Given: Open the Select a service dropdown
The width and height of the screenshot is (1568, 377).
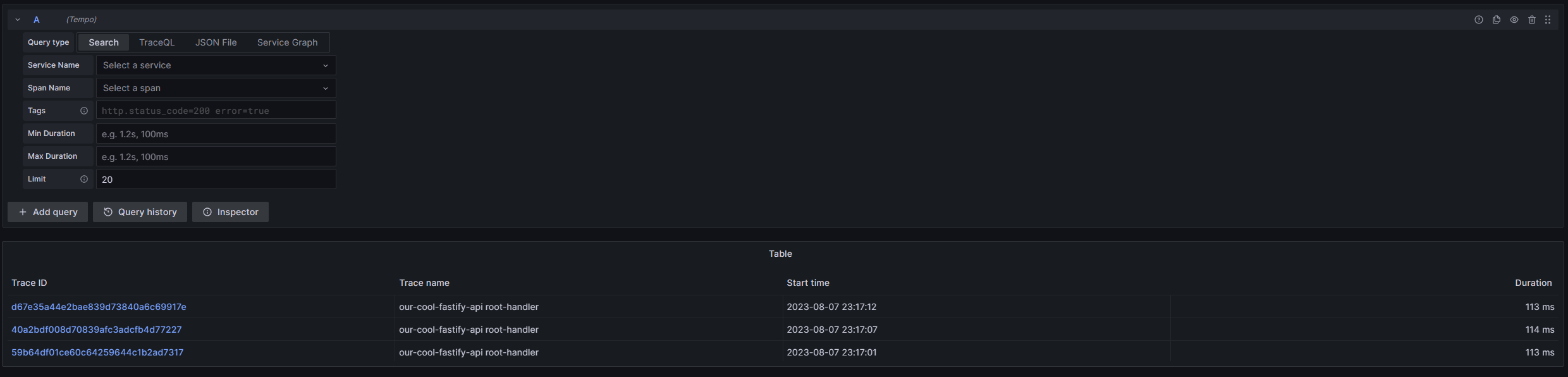Looking at the screenshot, I should 215,65.
